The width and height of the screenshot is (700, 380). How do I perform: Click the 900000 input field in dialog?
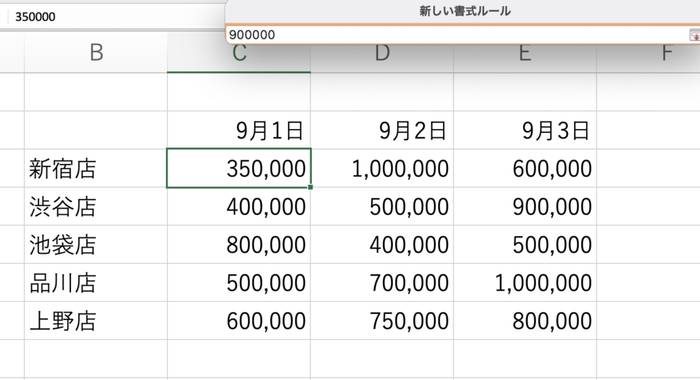(x=458, y=34)
